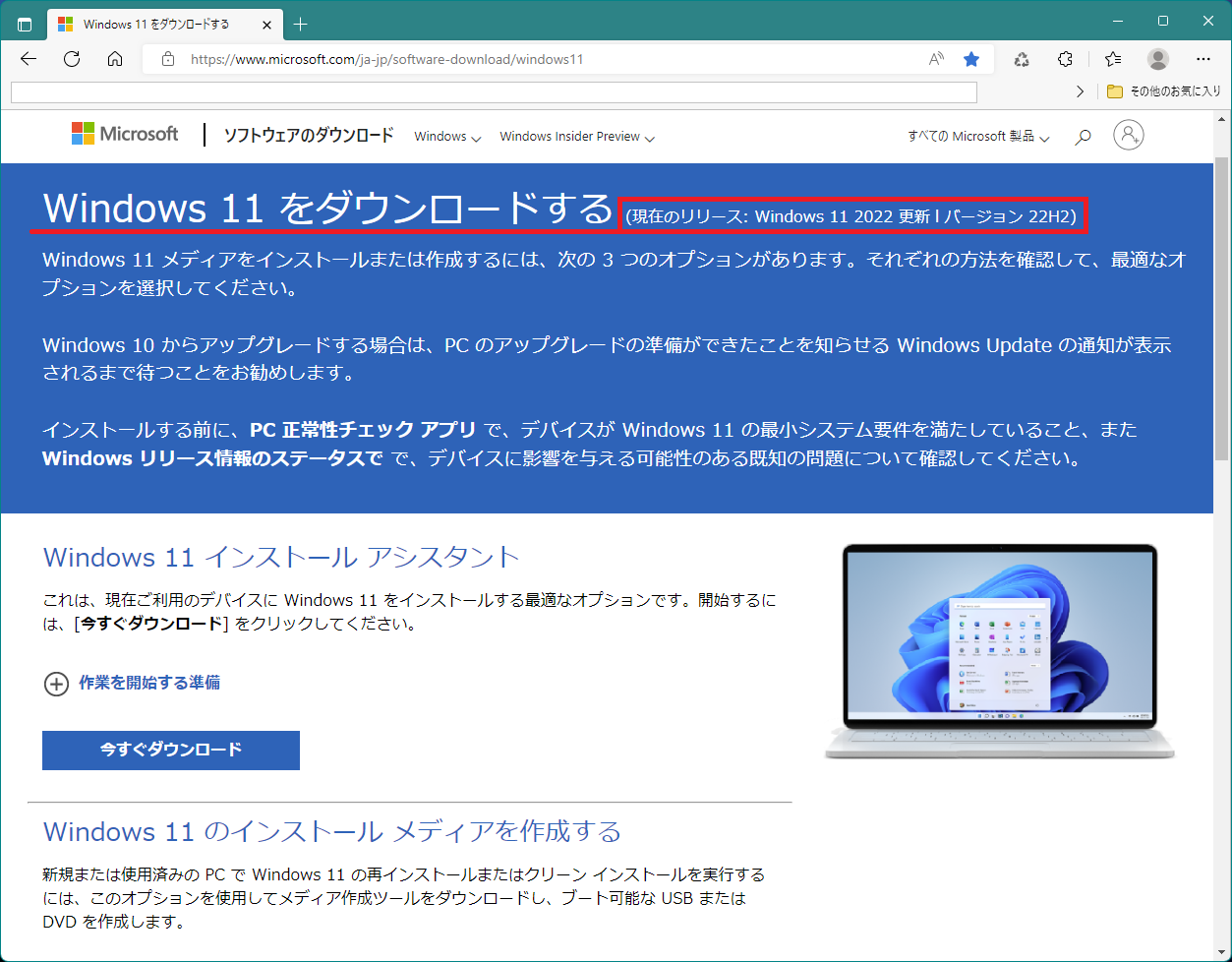Open the browser home page
Viewport: 1232px width, 962px height.
coord(114,59)
